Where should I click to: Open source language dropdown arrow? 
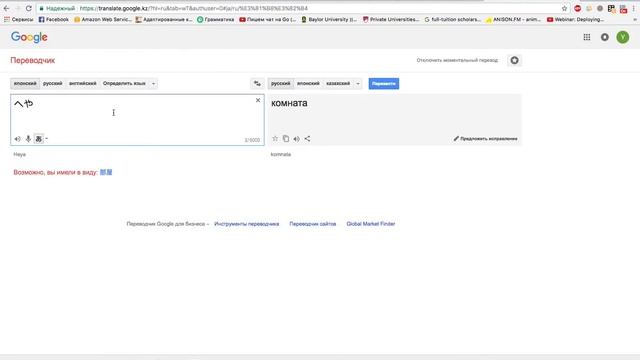click(x=153, y=83)
